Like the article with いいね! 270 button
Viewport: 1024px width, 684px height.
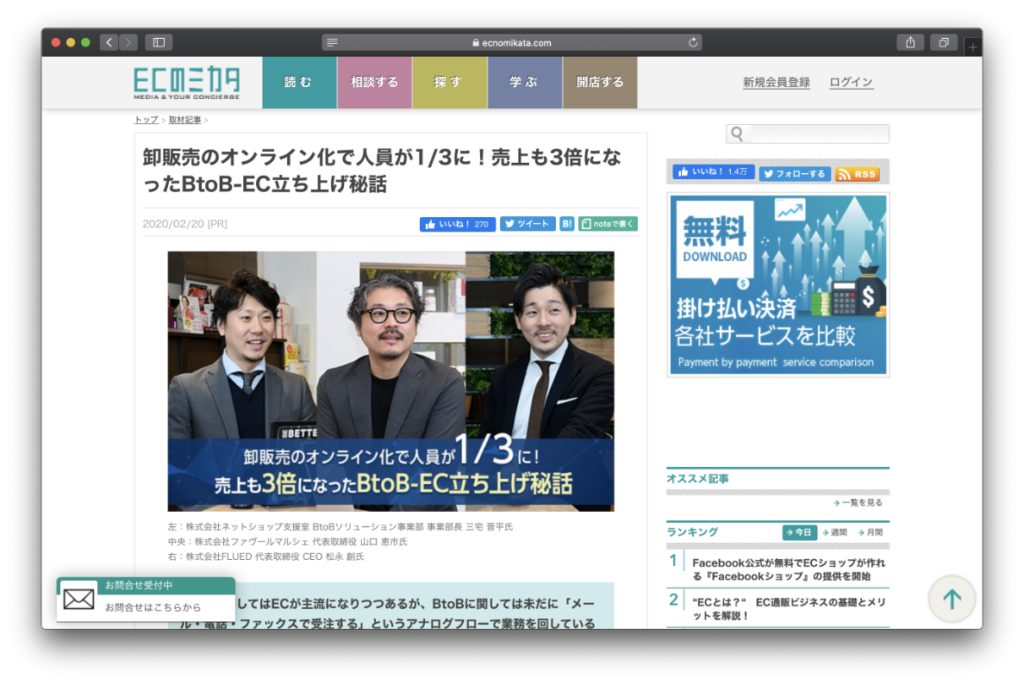458,224
